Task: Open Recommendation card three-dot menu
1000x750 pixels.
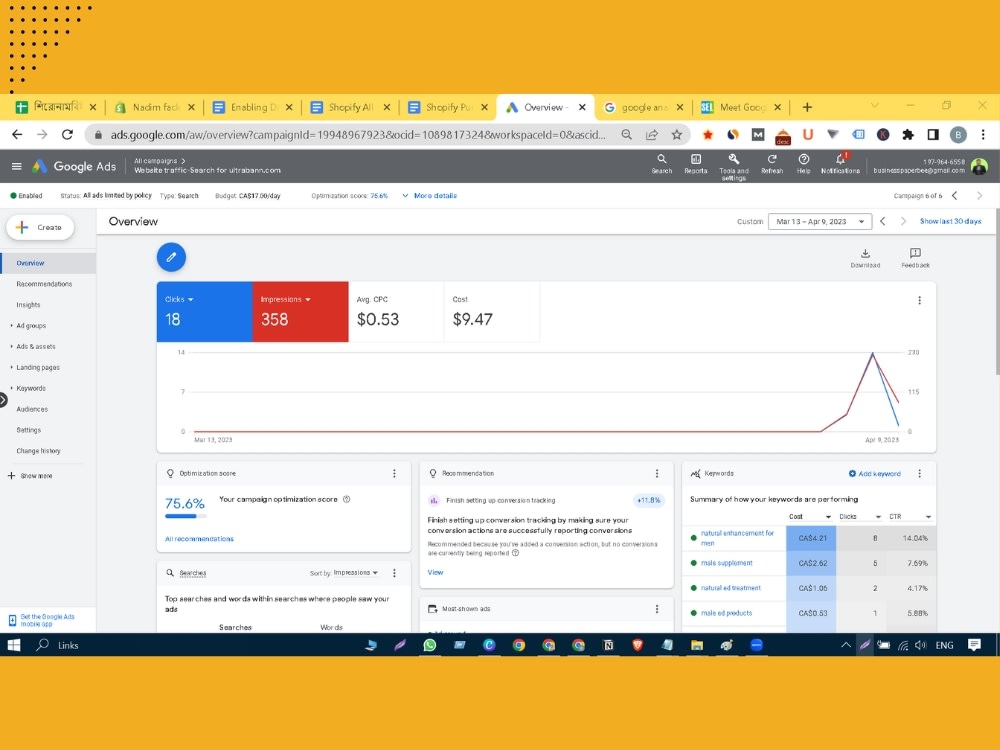Action: 657,473
